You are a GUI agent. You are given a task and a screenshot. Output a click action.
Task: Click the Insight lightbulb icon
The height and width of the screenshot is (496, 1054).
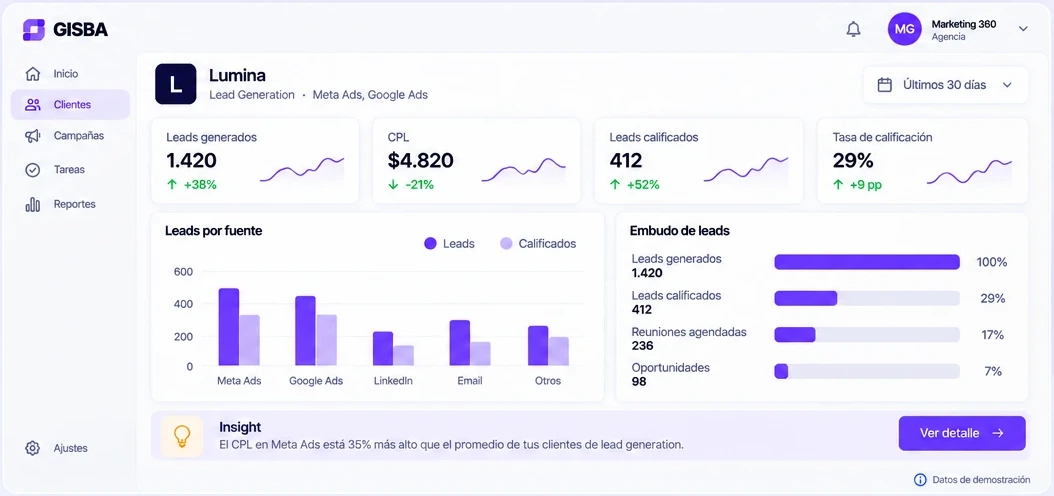pos(182,436)
